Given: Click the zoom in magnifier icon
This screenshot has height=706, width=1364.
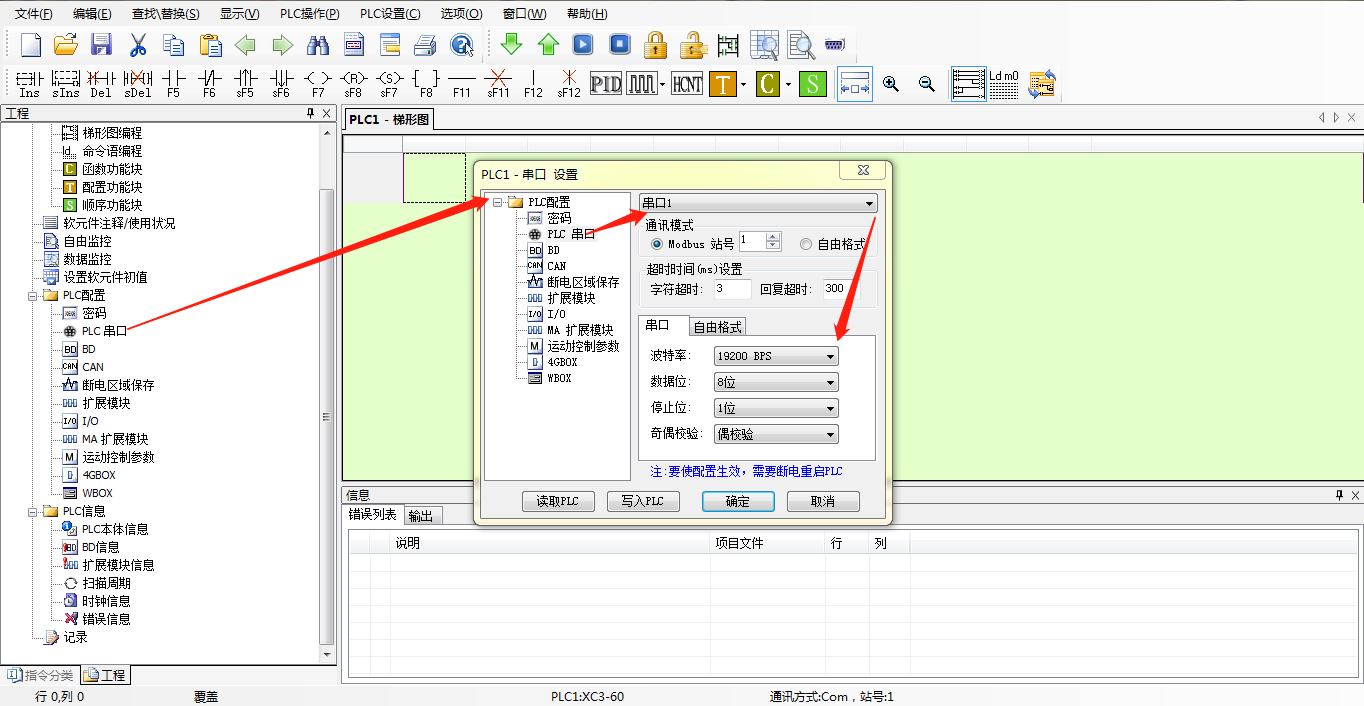Looking at the screenshot, I should tap(890, 84).
